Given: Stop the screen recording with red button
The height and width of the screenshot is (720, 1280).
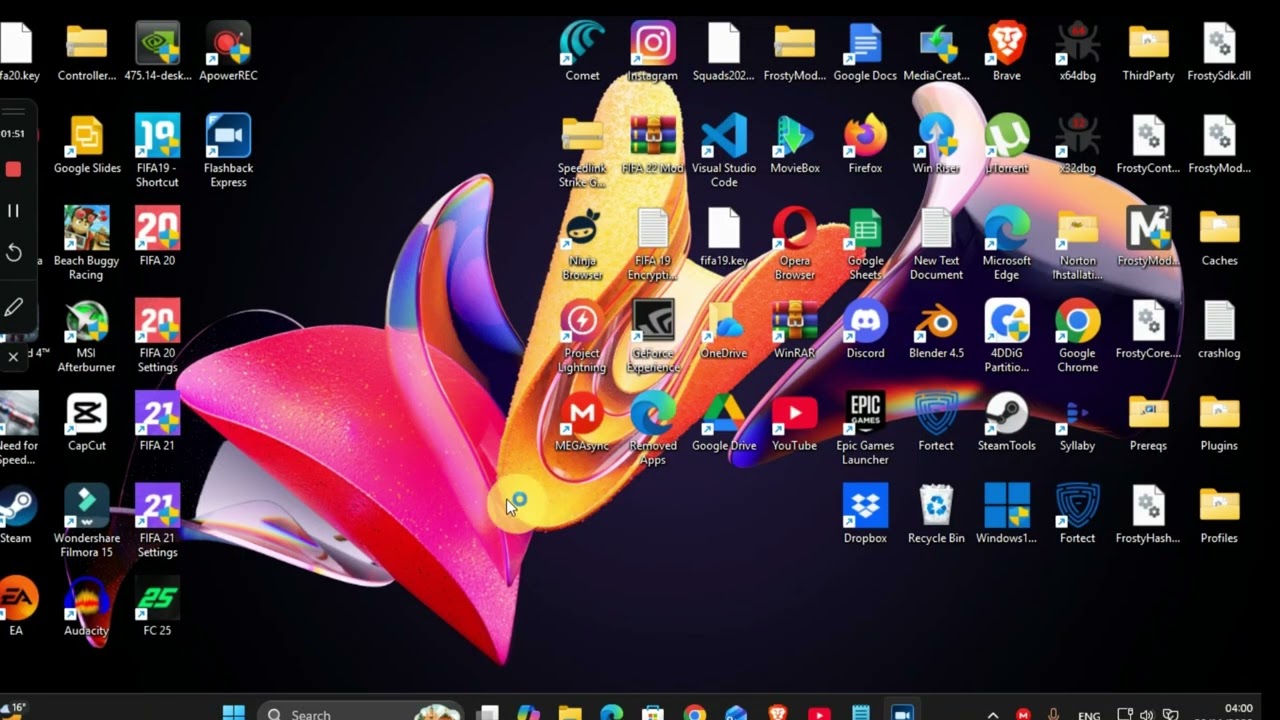Looking at the screenshot, I should coord(13,170).
